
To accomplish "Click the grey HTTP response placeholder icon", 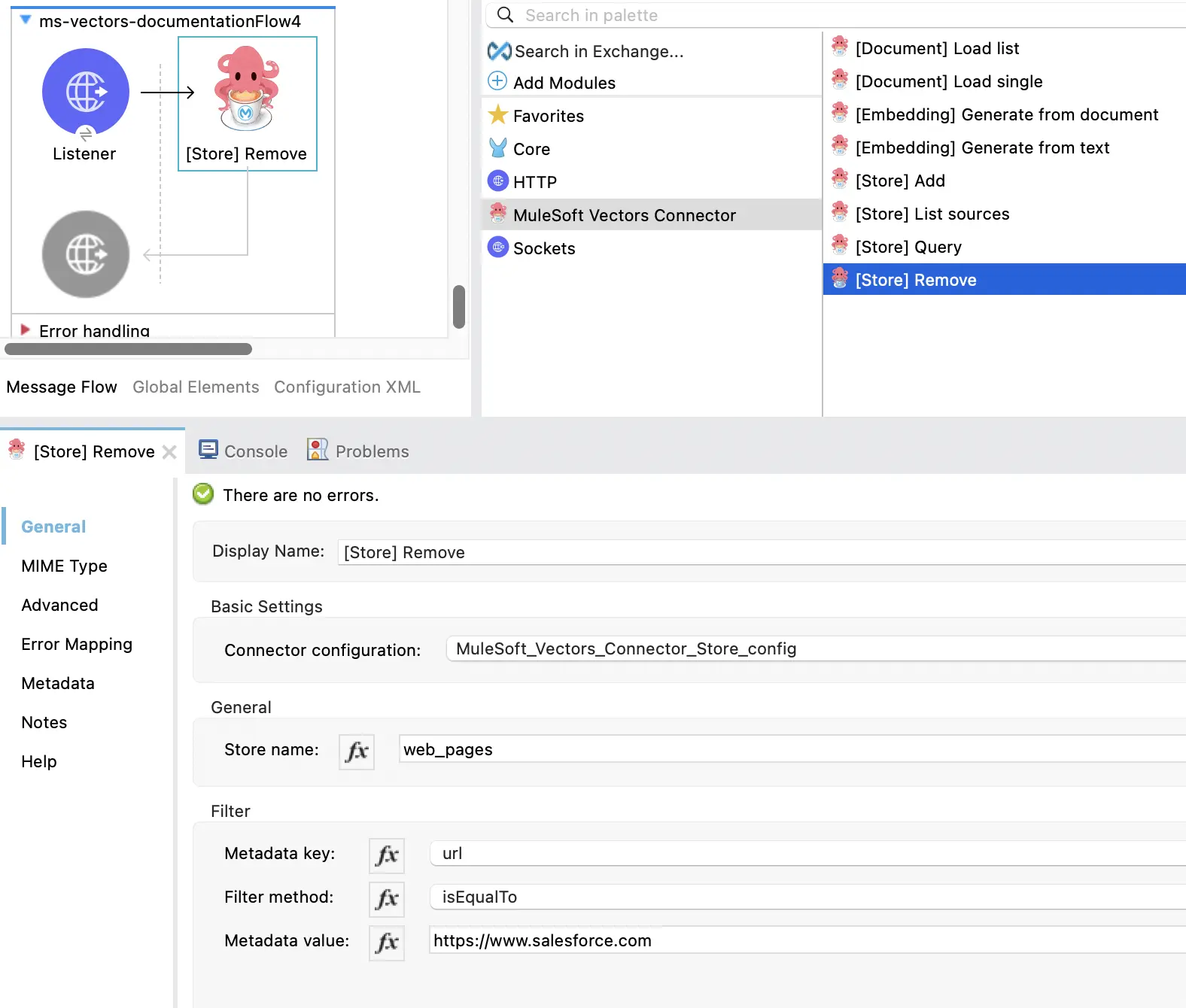I will pyautogui.click(x=86, y=254).
